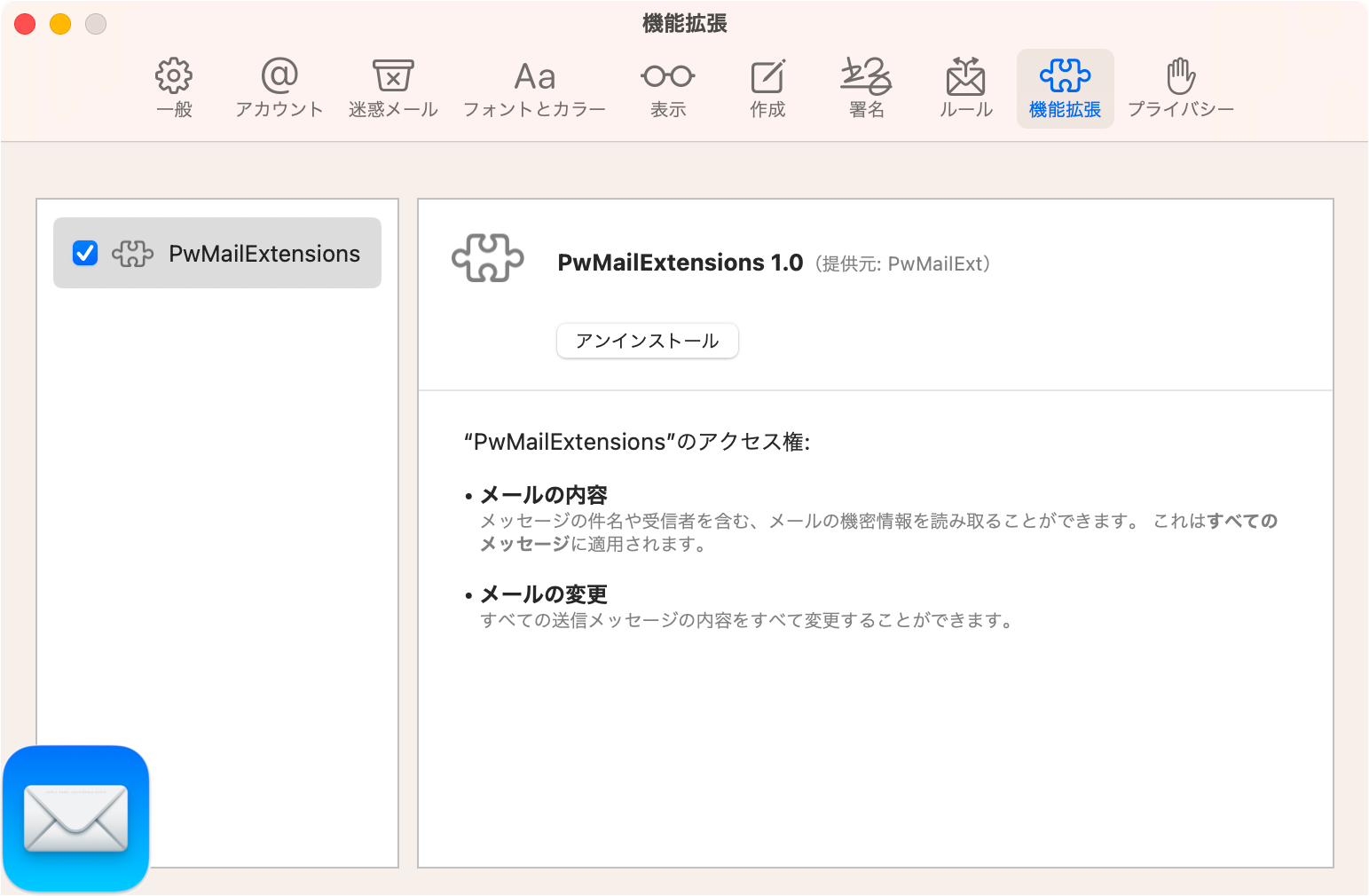
Task: Click the アンインストール button
Action: point(647,341)
